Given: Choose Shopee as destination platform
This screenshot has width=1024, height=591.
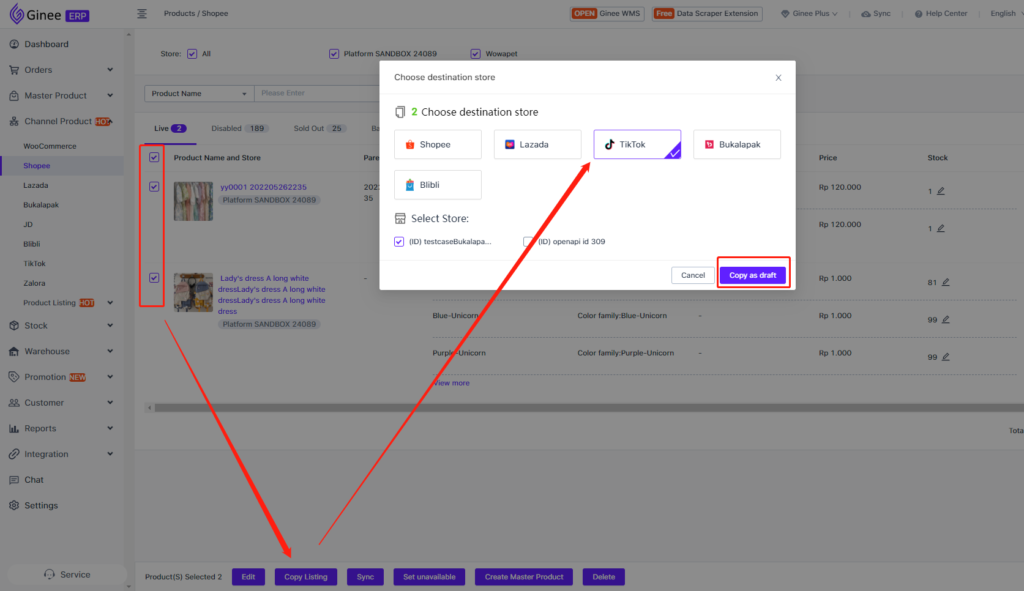Looking at the screenshot, I should point(438,144).
